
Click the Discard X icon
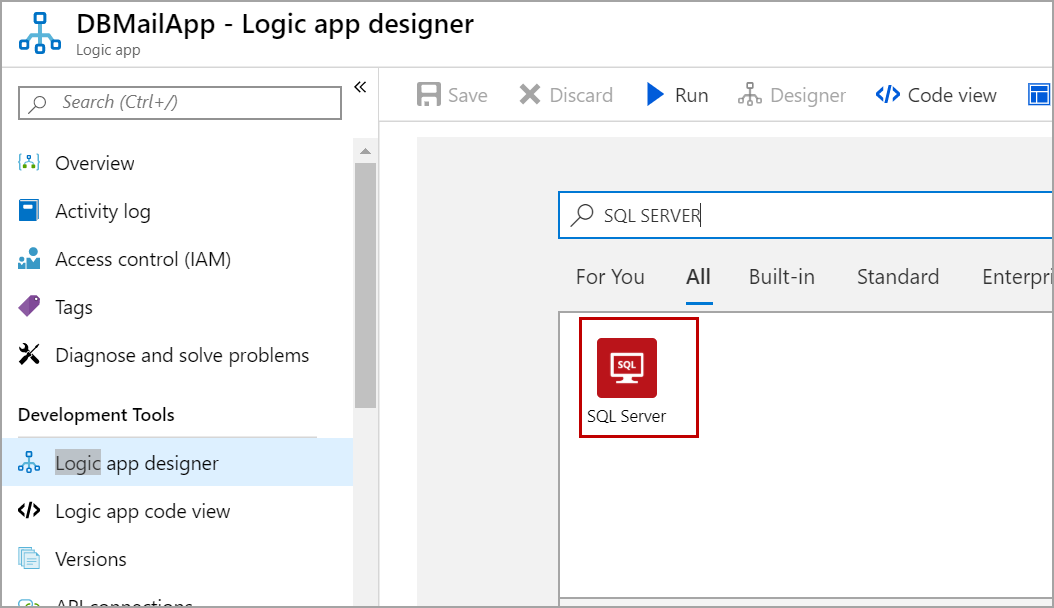[x=530, y=95]
